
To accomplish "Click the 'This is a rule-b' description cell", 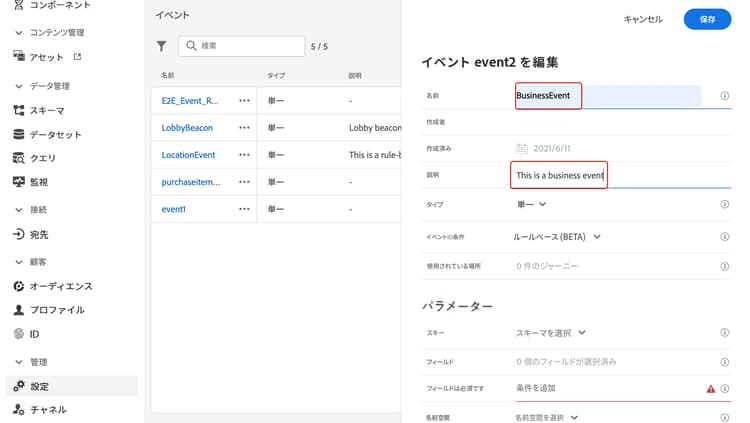I will point(375,155).
